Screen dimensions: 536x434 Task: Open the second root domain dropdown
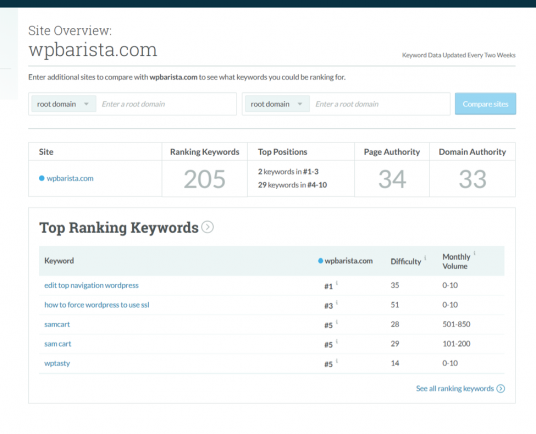pyautogui.click(x=277, y=104)
